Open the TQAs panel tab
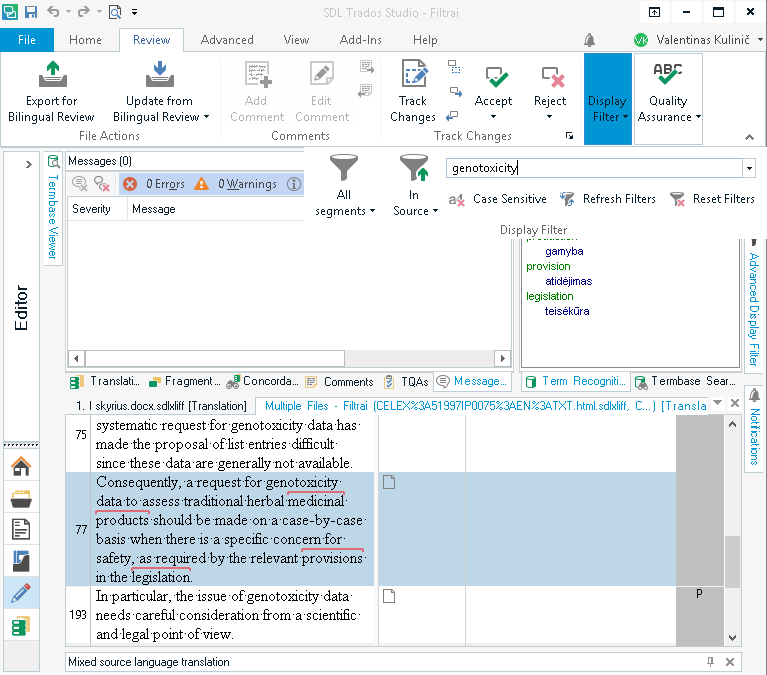The image size is (767, 675). tap(406, 382)
